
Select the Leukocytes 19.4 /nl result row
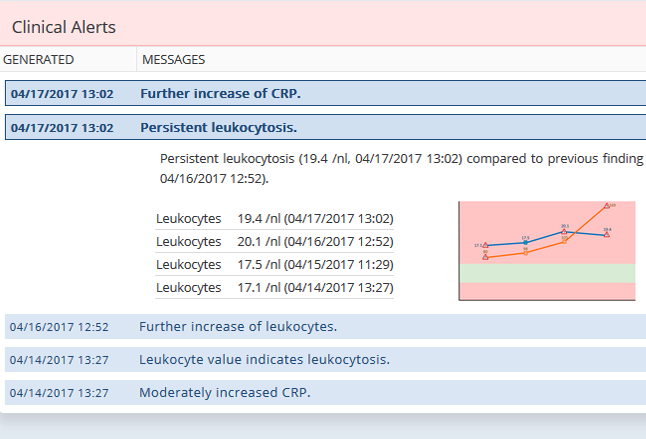[274, 218]
